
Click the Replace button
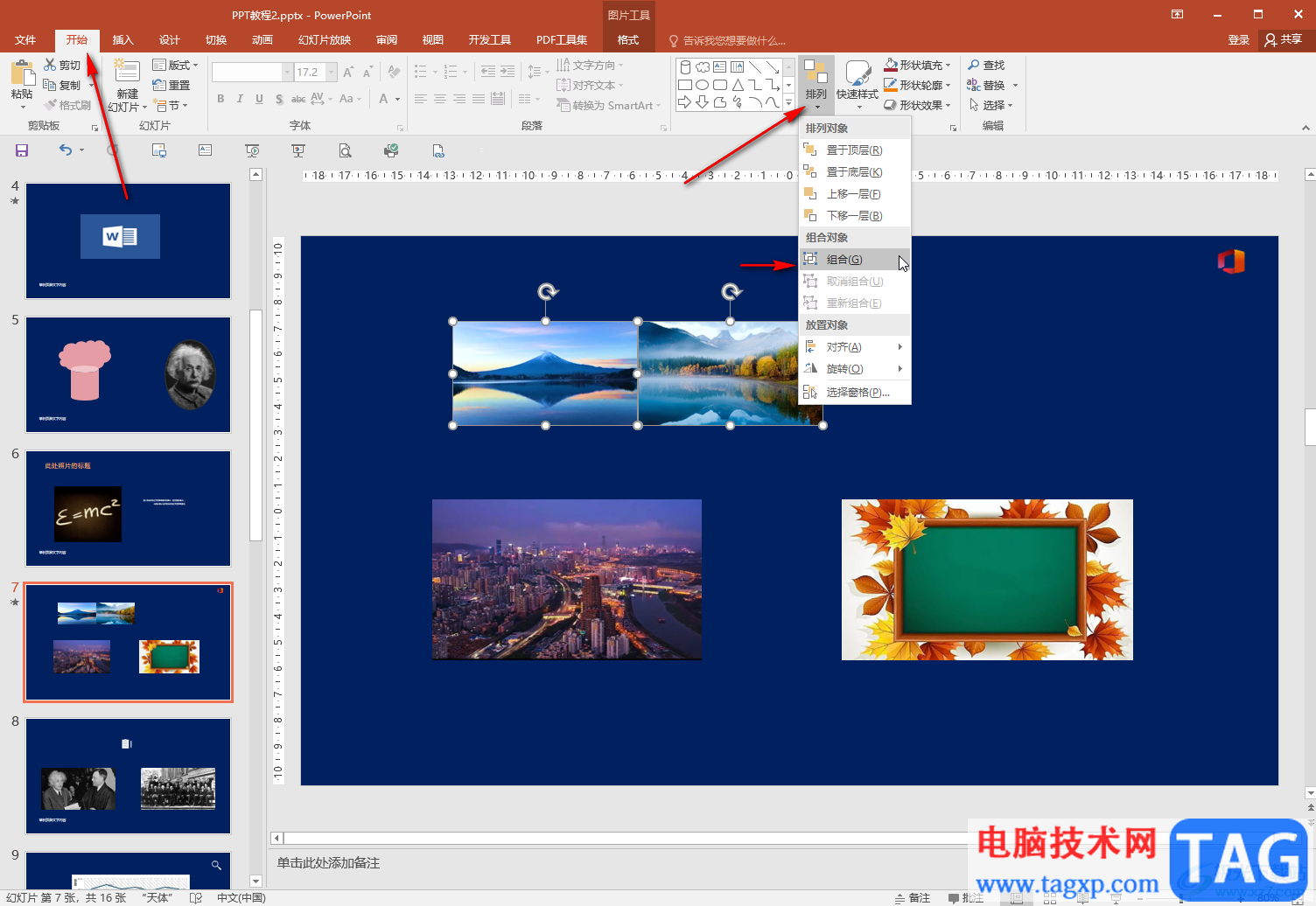pos(992,85)
